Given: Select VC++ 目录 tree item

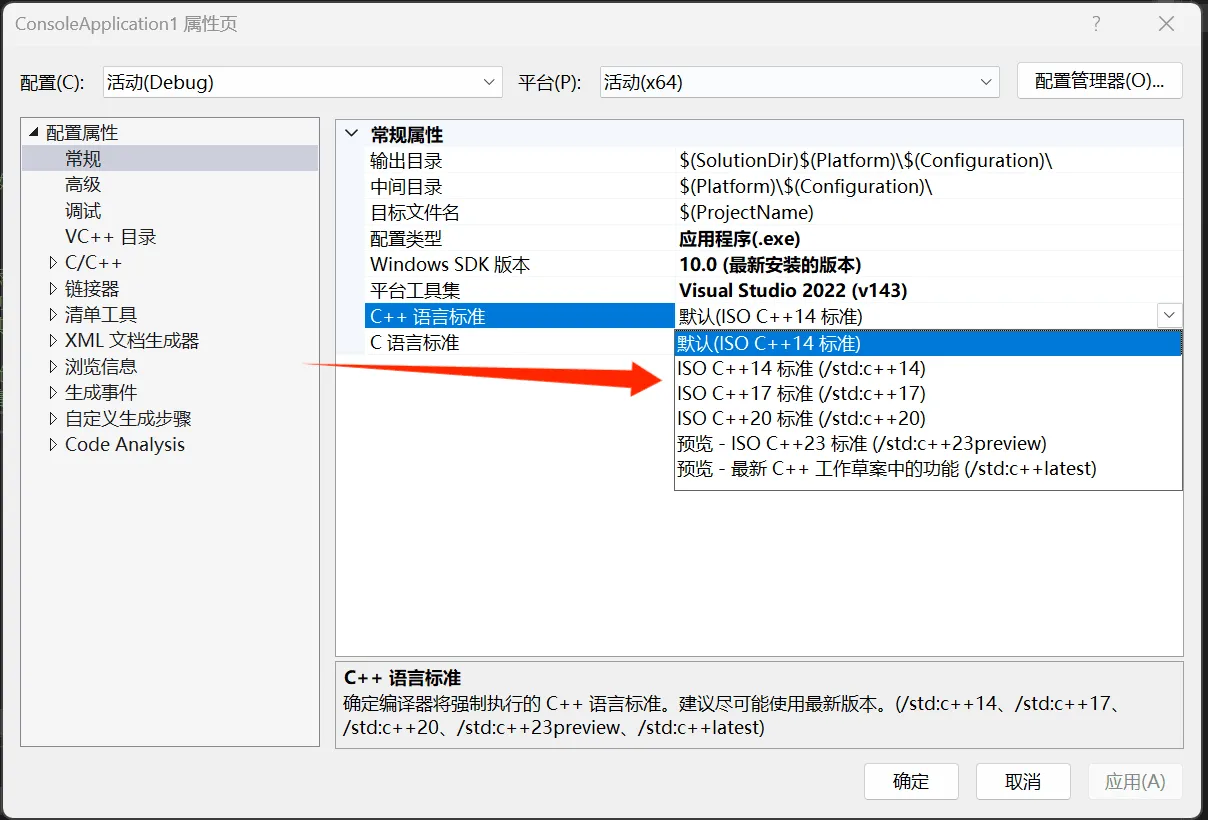Looking at the screenshot, I should click(110, 237).
